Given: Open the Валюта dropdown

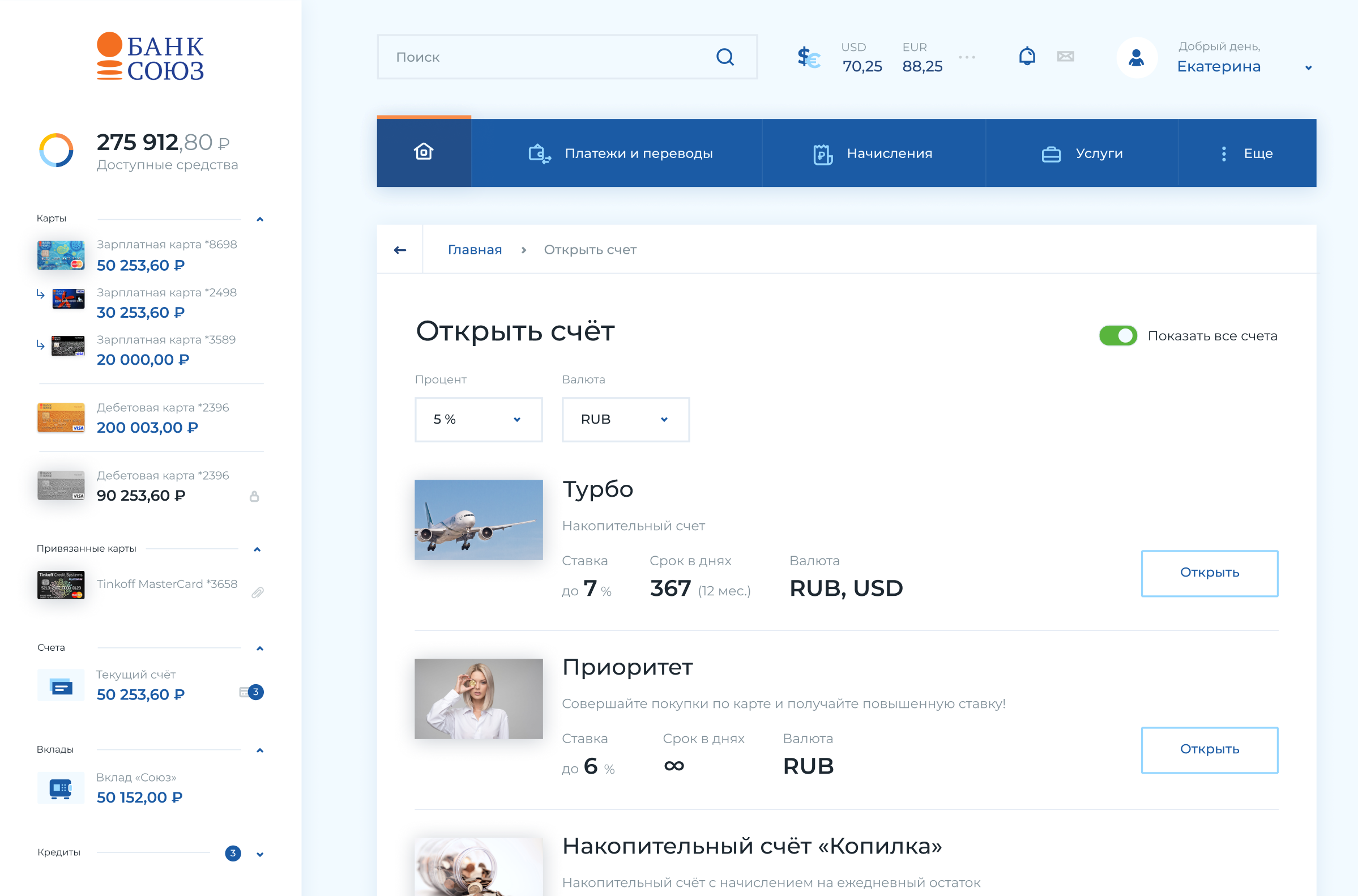Looking at the screenshot, I should 626,420.
